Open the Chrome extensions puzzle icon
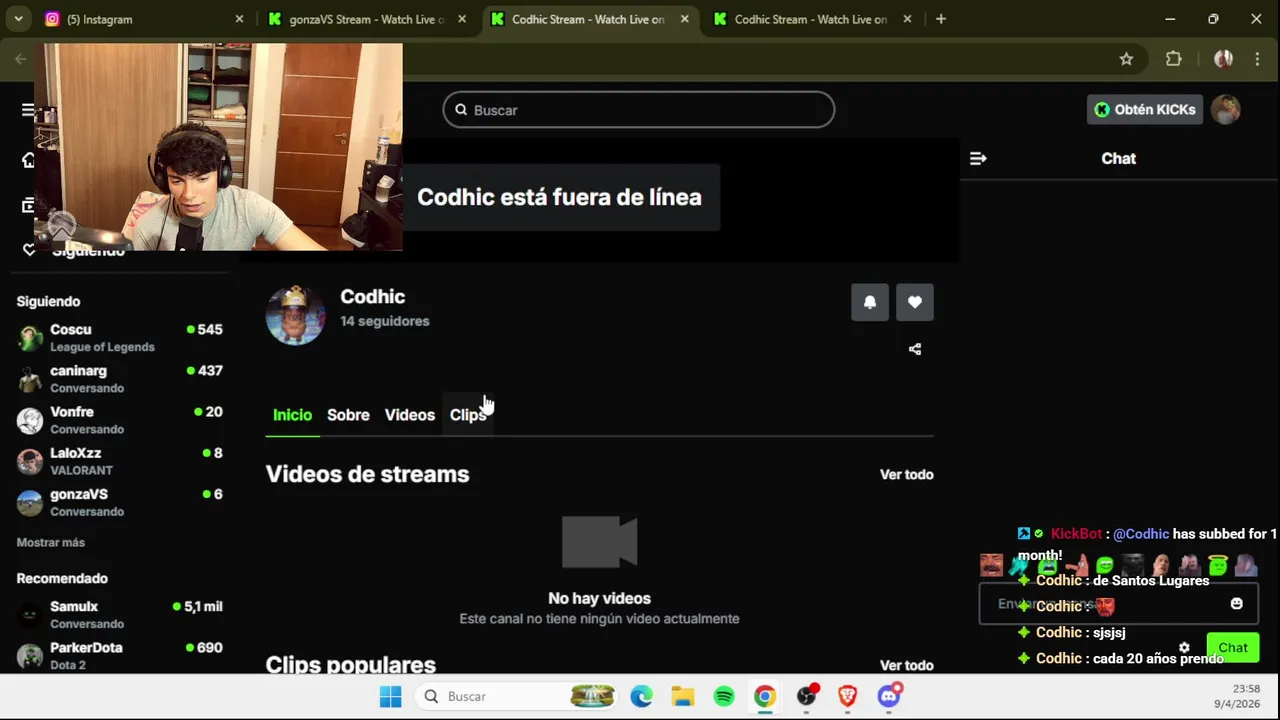The width and height of the screenshot is (1280, 720). (x=1174, y=59)
